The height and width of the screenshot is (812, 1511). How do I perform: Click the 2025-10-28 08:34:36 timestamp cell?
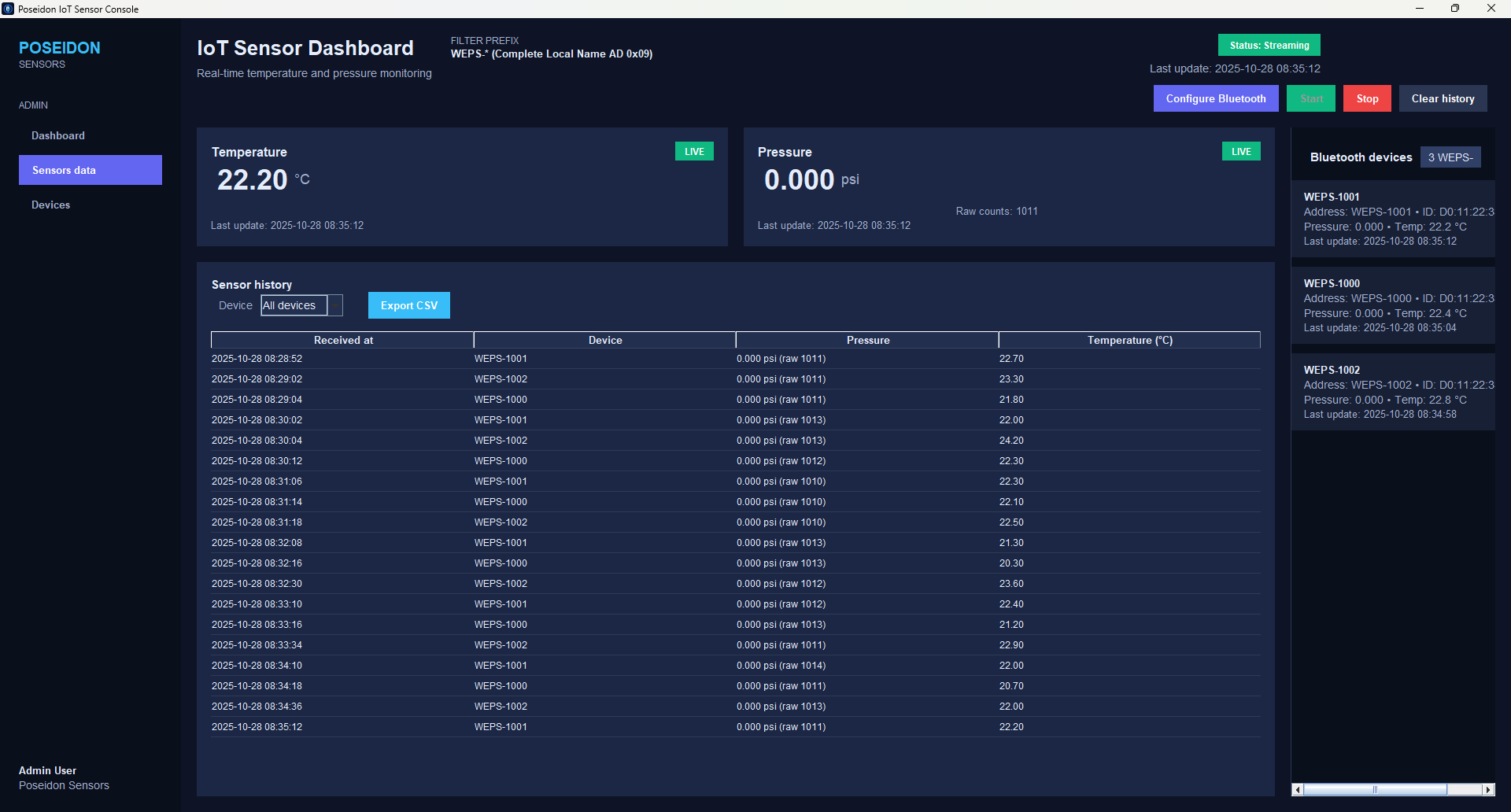[x=257, y=707]
